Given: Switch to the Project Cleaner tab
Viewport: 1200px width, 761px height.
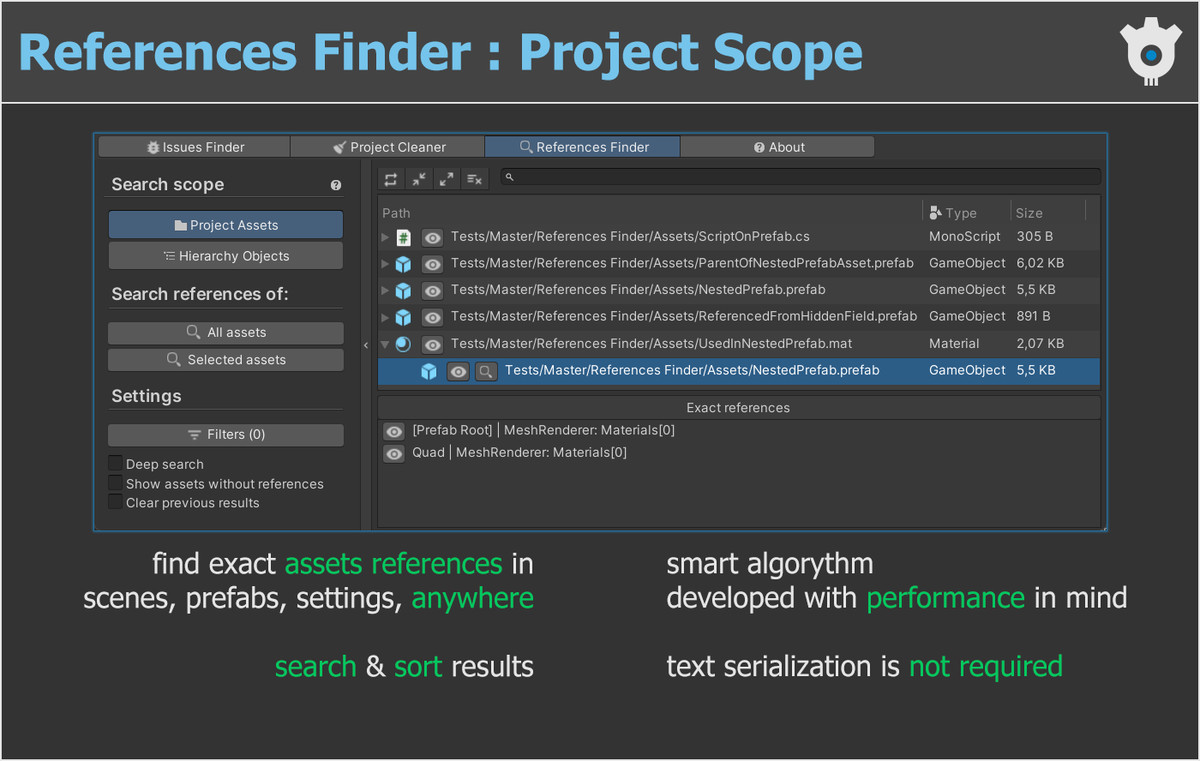Looking at the screenshot, I should tap(387, 146).
